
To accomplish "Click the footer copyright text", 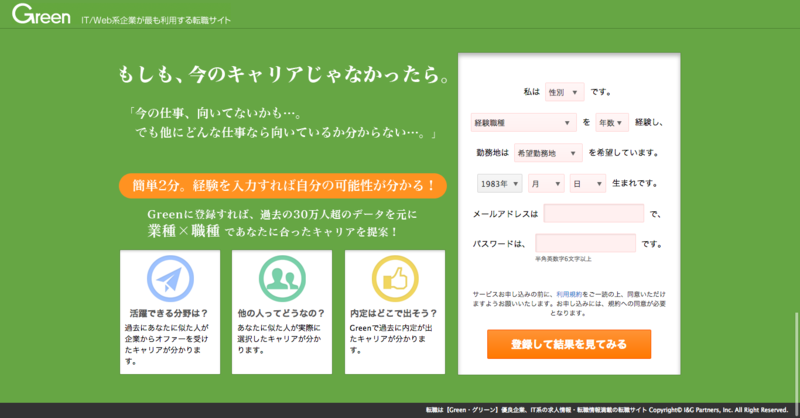I will (607, 410).
